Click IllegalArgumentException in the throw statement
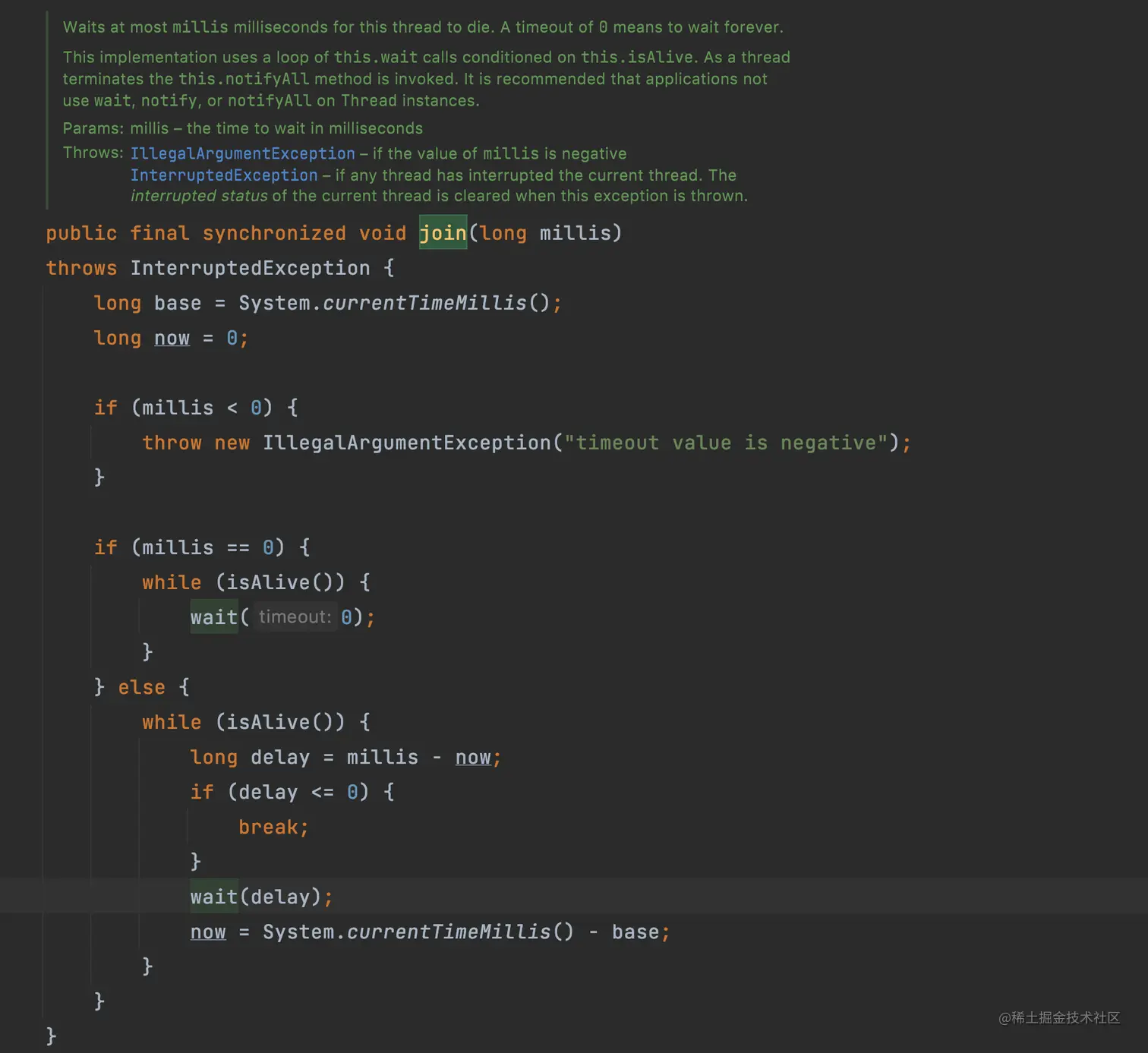The height and width of the screenshot is (1053, 1148). pos(407,443)
